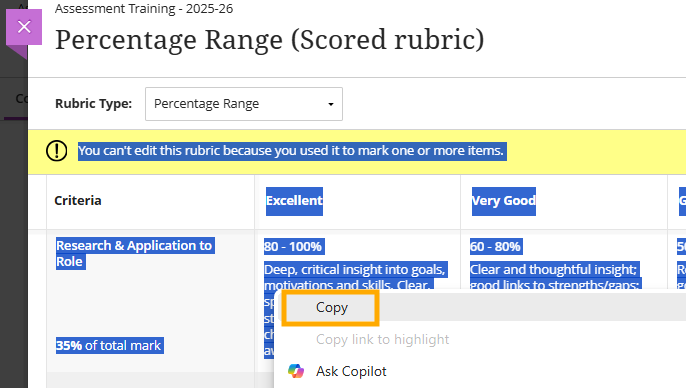Choose Ask Copilot in context menu

(351, 371)
